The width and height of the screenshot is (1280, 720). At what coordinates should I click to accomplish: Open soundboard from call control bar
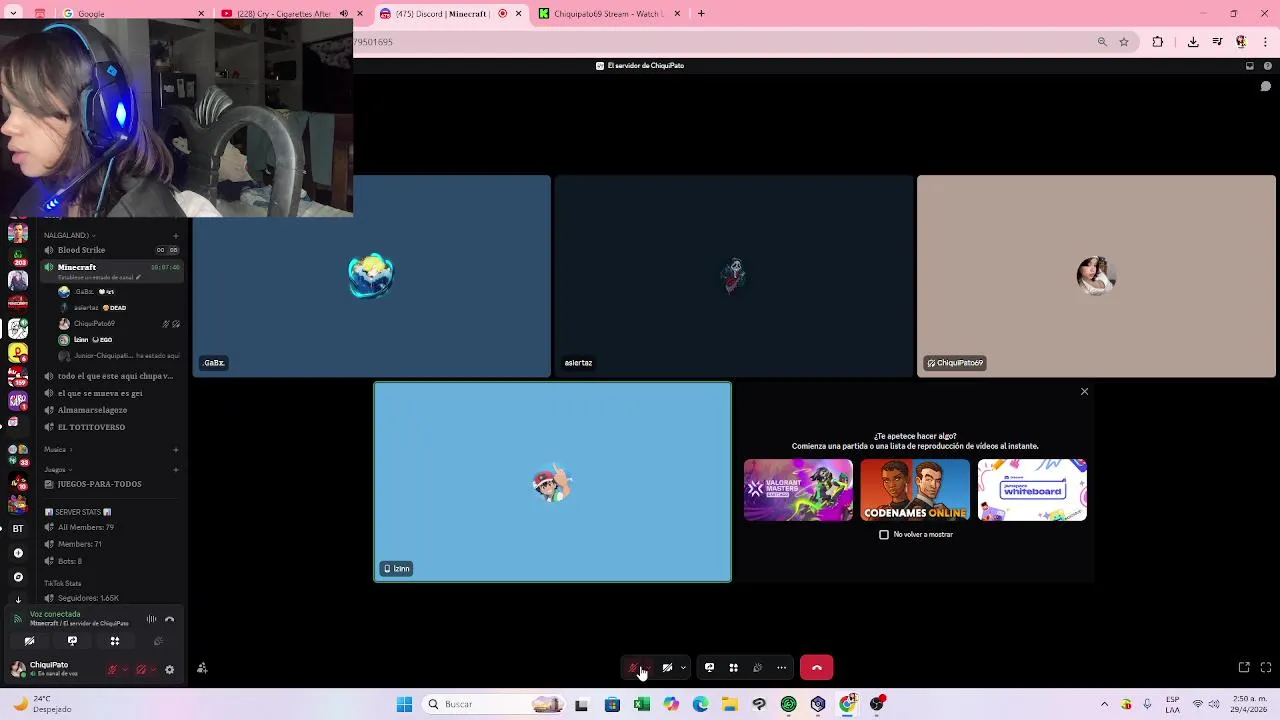(757, 668)
